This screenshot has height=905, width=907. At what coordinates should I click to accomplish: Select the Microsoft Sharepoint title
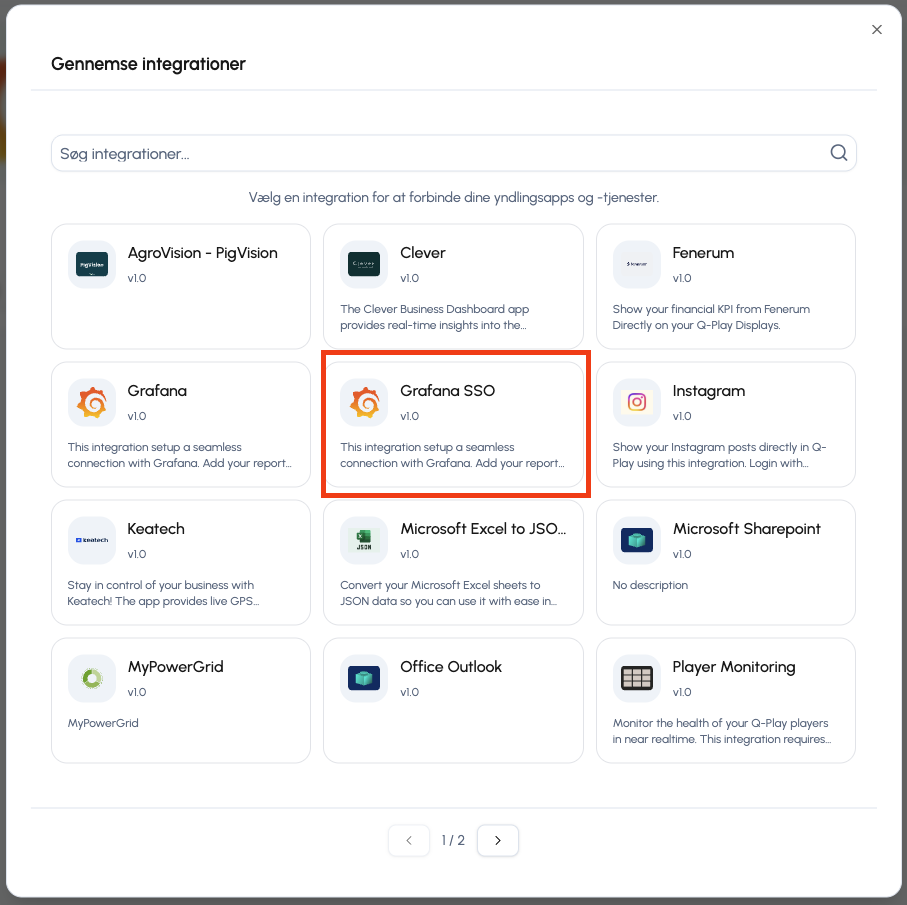(747, 529)
